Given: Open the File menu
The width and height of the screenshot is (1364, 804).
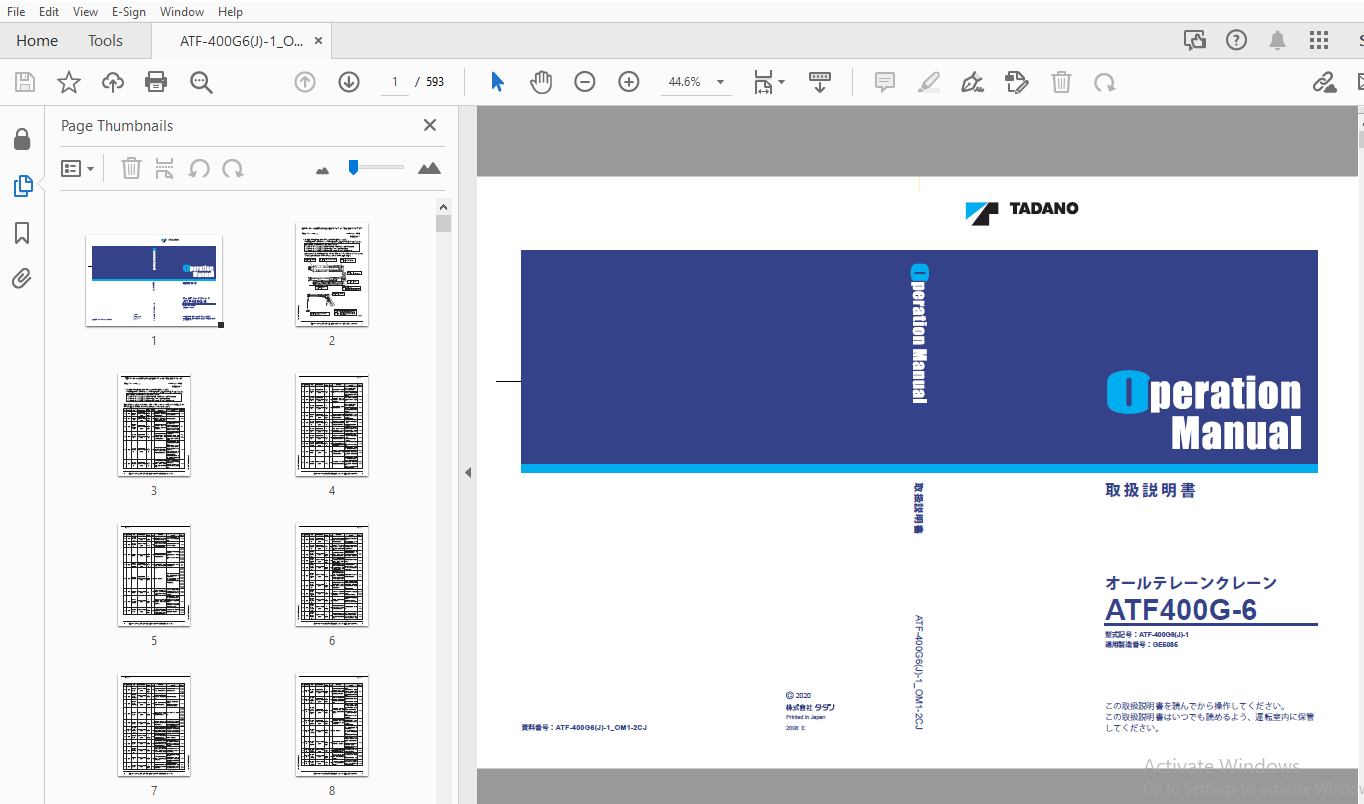Looking at the screenshot, I should coord(16,11).
